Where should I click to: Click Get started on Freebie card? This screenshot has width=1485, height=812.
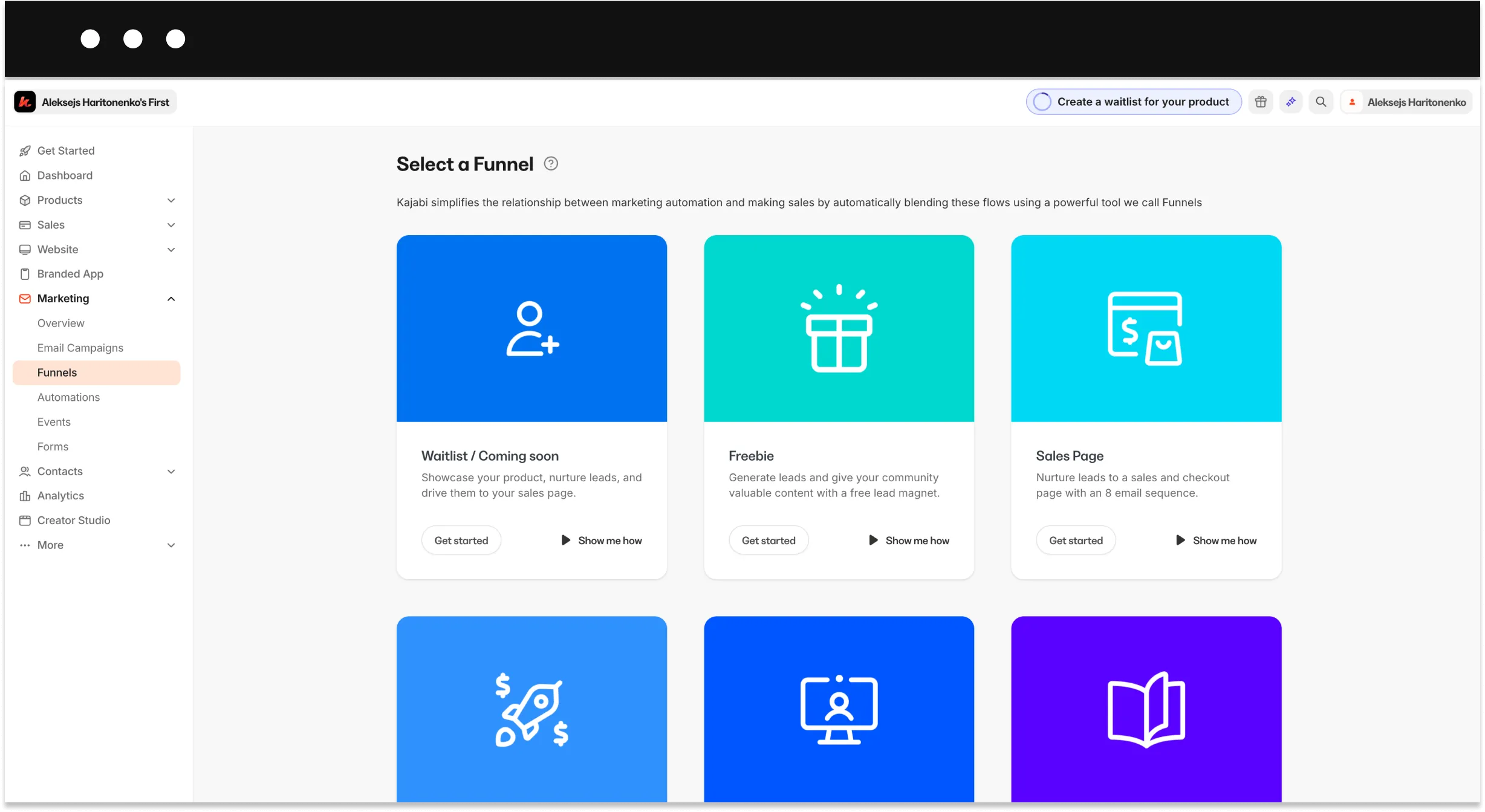pyautogui.click(x=768, y=540)
